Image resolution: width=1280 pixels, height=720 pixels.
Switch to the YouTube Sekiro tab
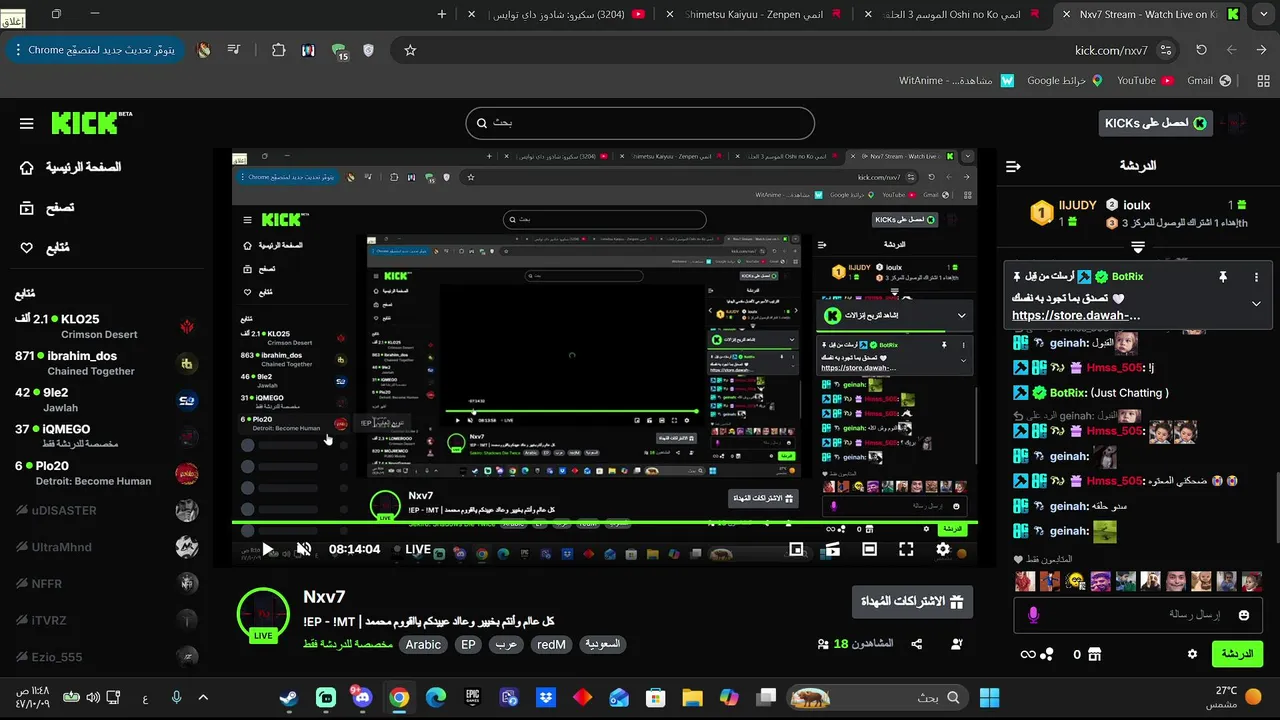[x=555, y=14]
